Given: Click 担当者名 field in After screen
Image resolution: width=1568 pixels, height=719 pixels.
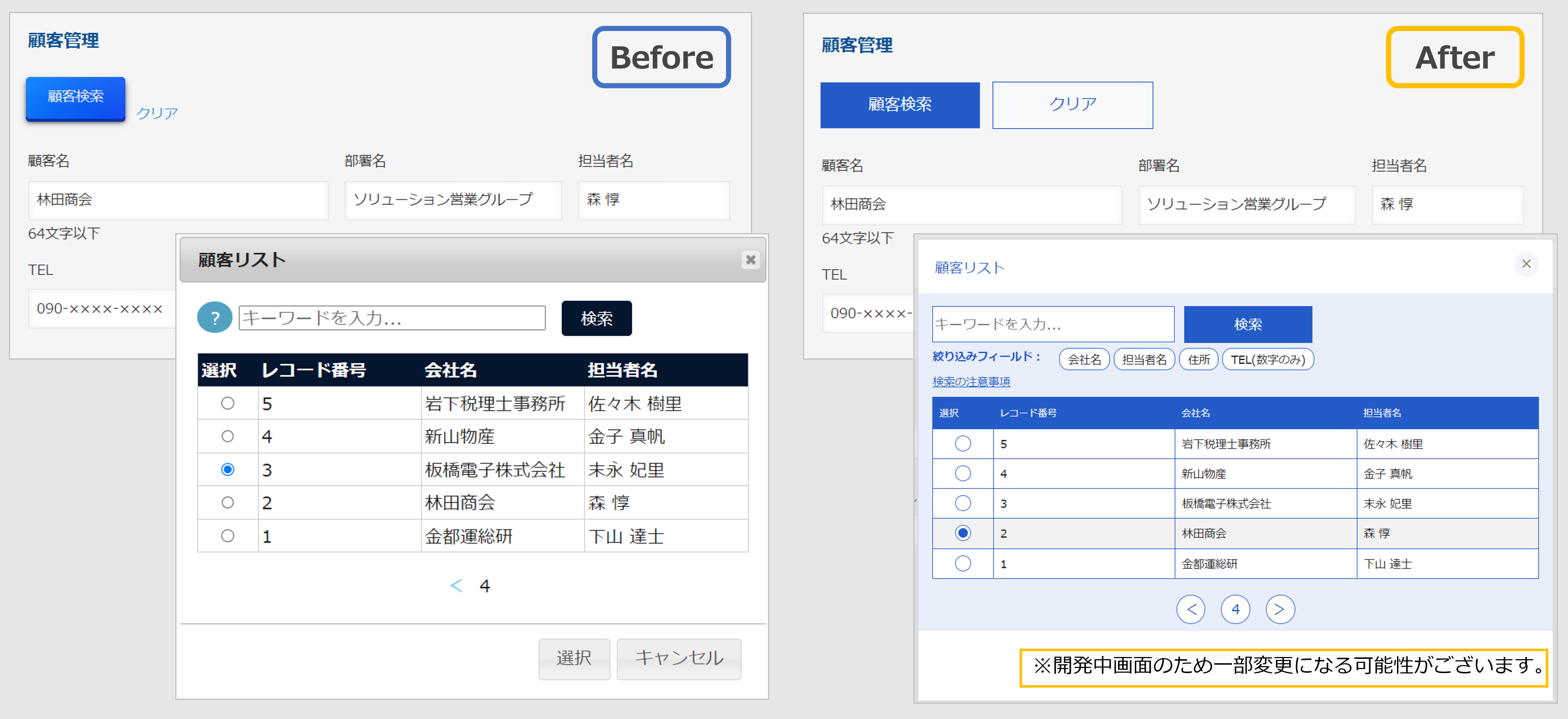Looking at the screenshot, I should point(1447,205).
